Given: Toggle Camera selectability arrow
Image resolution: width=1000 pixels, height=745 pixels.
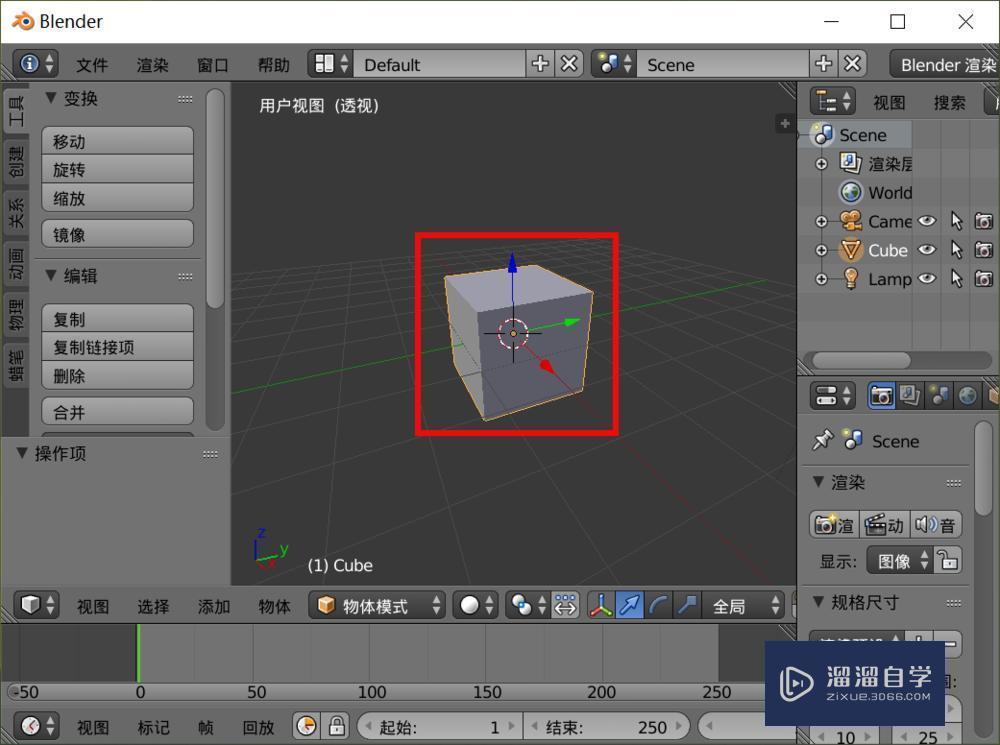Looking at the screenshot, I should pos(955,221).
